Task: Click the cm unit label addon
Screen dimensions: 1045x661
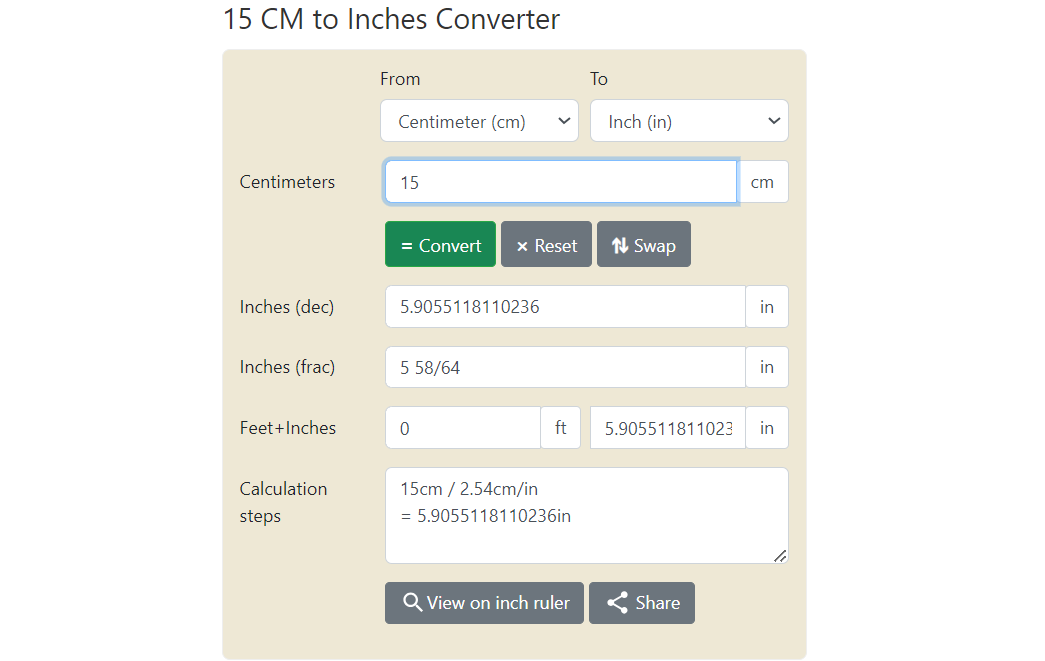Action: [x=762, y=182]
